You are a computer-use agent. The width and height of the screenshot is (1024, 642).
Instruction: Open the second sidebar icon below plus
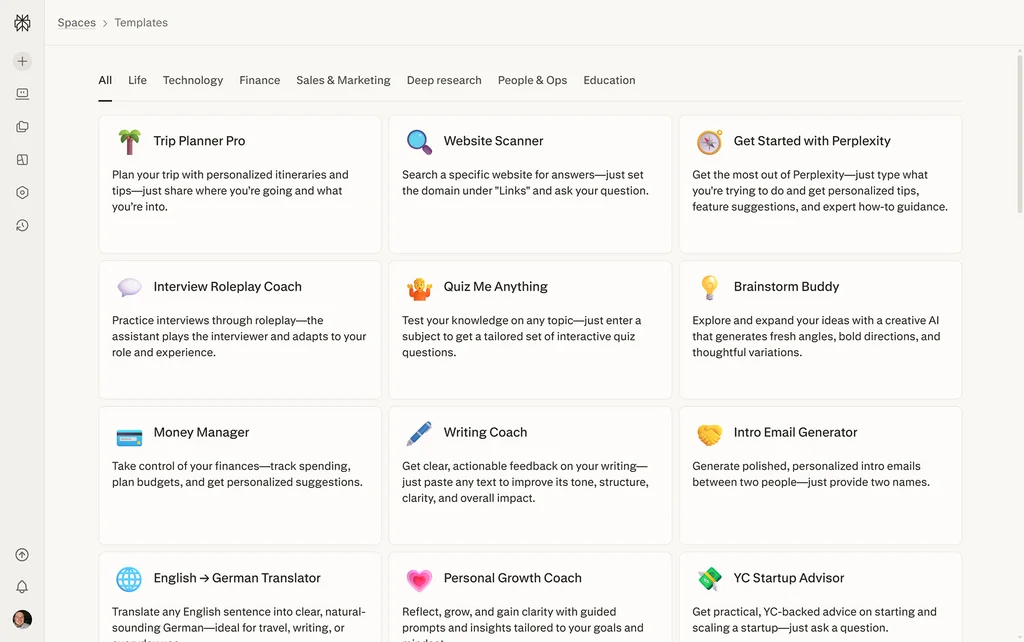pos(22,94)
